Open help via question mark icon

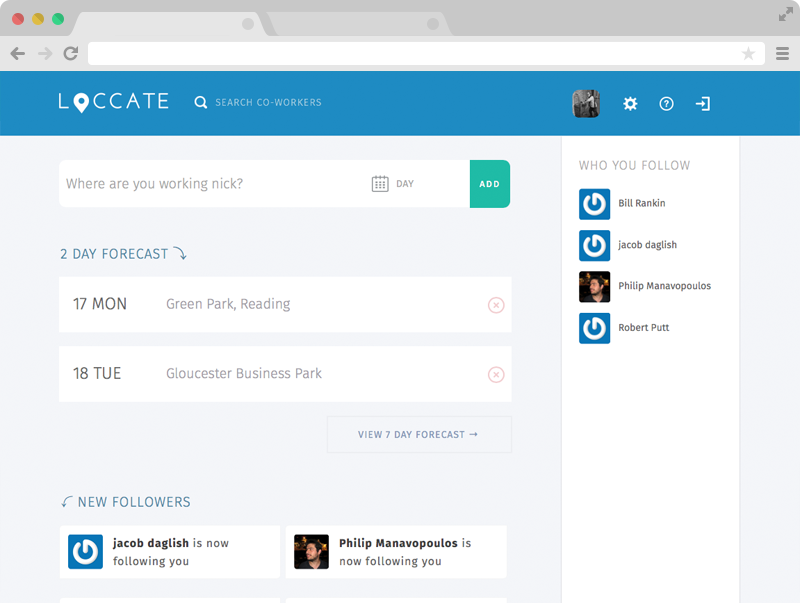[x=666, y=104]
